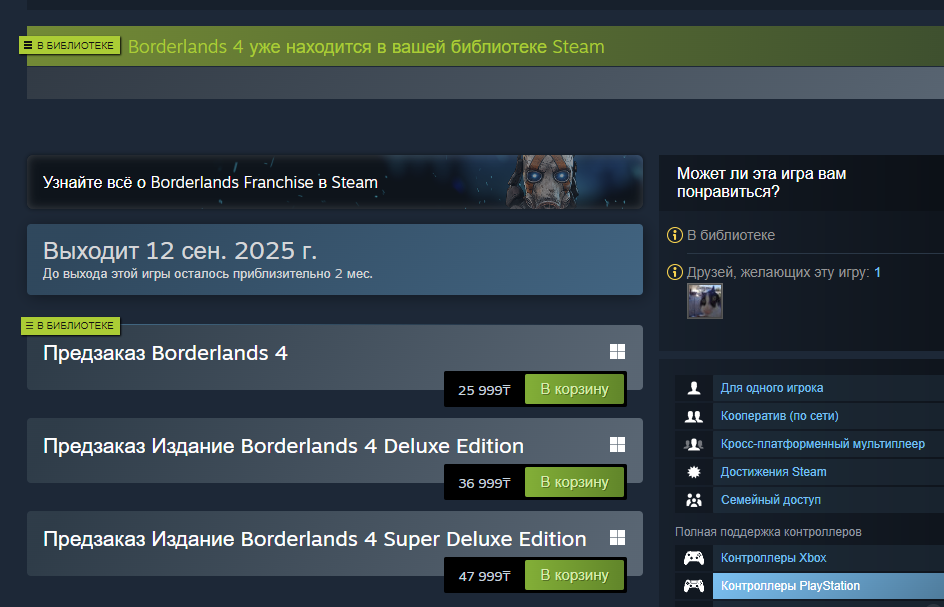
Task: Click Super Deluxe Edition preorder title
Action: point(314,539)
